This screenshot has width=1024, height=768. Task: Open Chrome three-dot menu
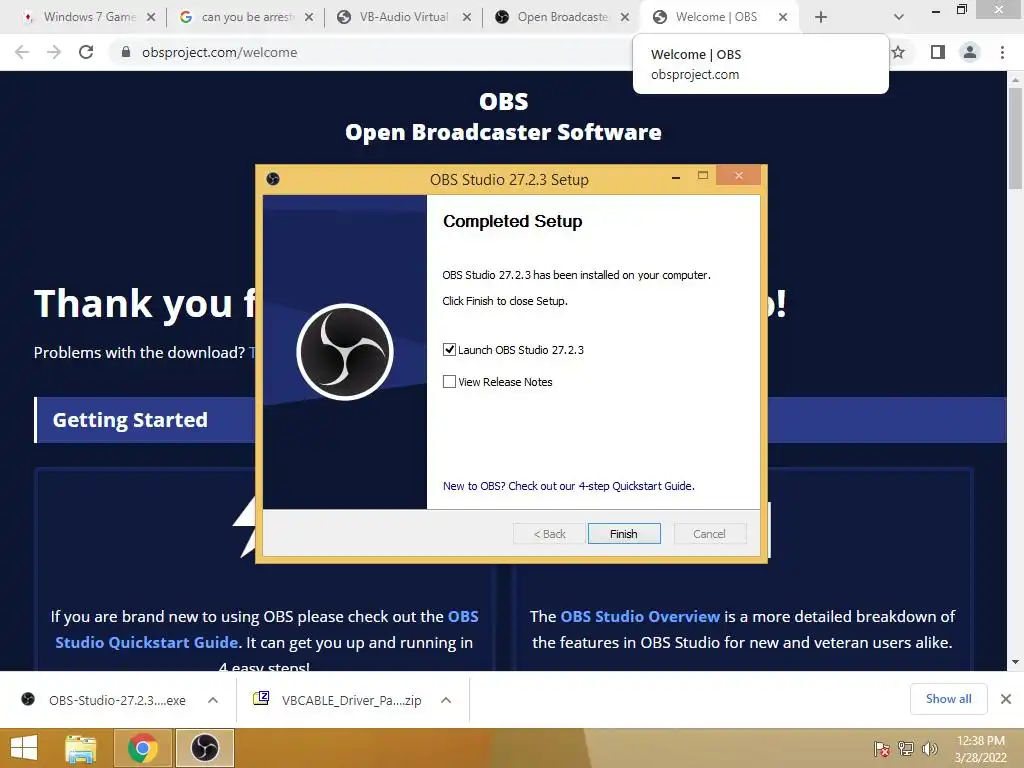1002,52
